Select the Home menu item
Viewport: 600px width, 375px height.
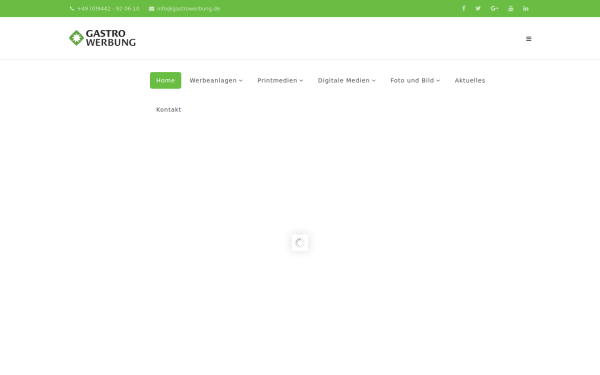(165, 80)
